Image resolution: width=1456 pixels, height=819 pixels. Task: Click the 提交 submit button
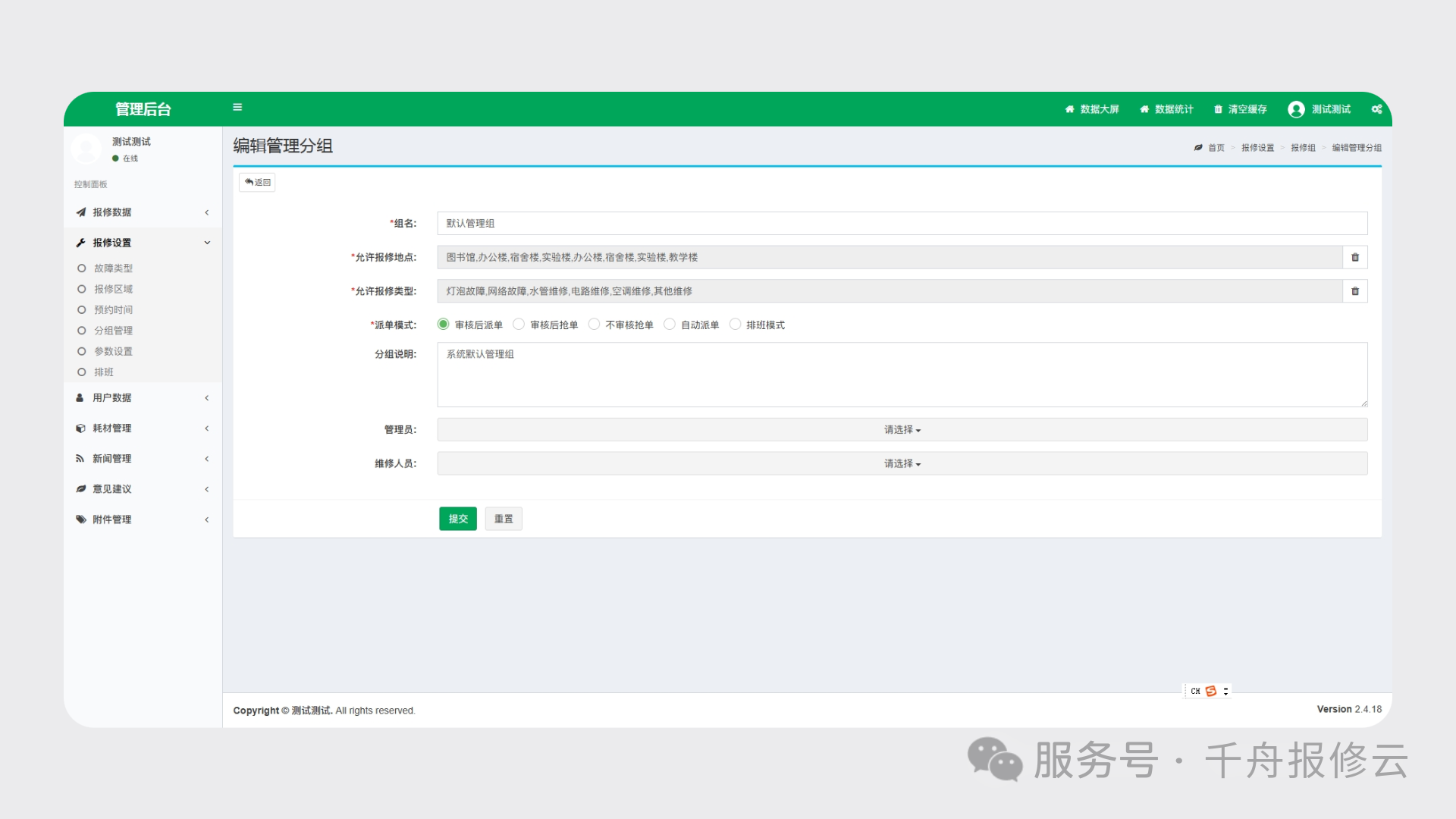[457, 519]
